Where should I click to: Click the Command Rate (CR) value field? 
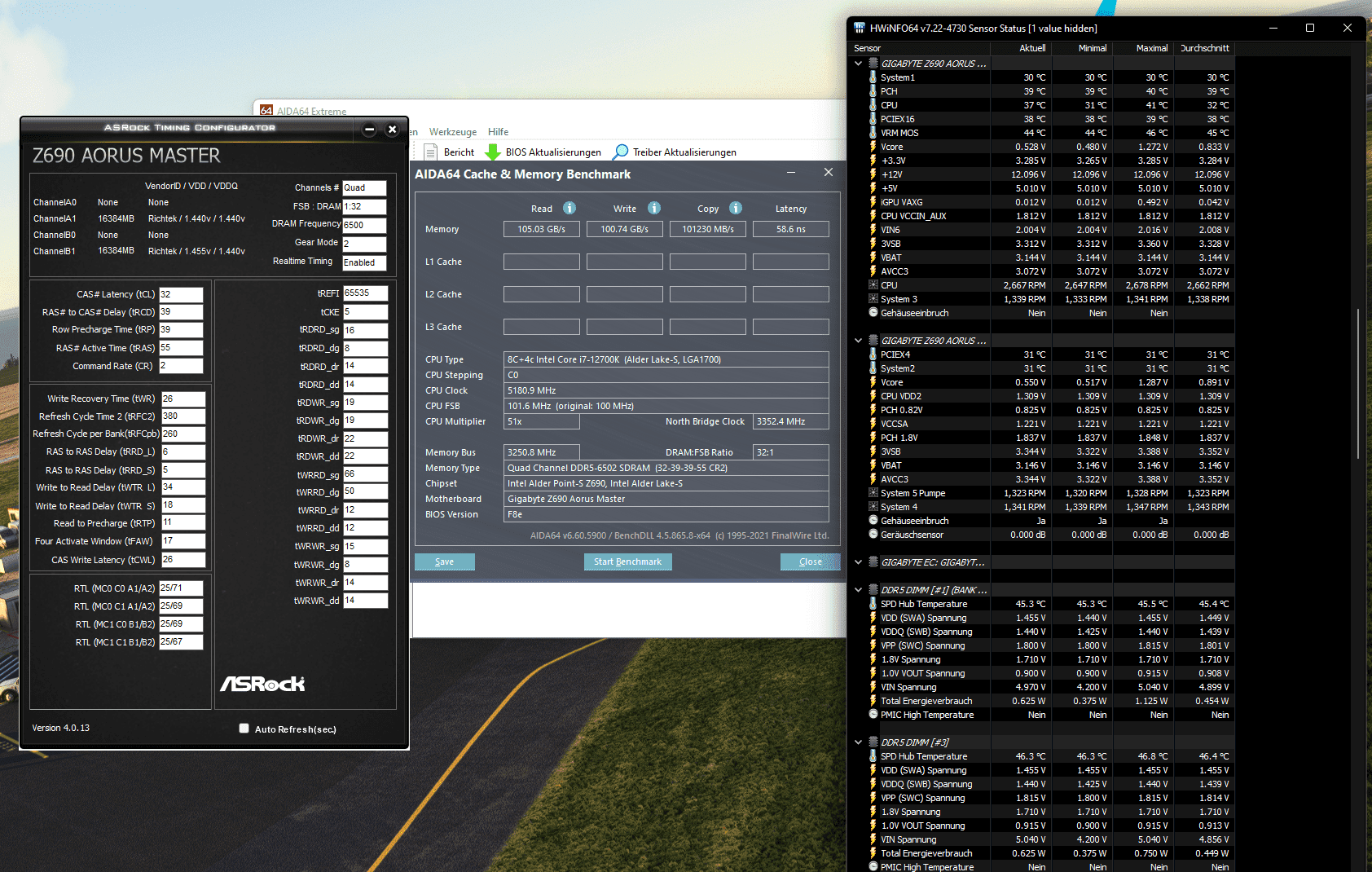181,366
